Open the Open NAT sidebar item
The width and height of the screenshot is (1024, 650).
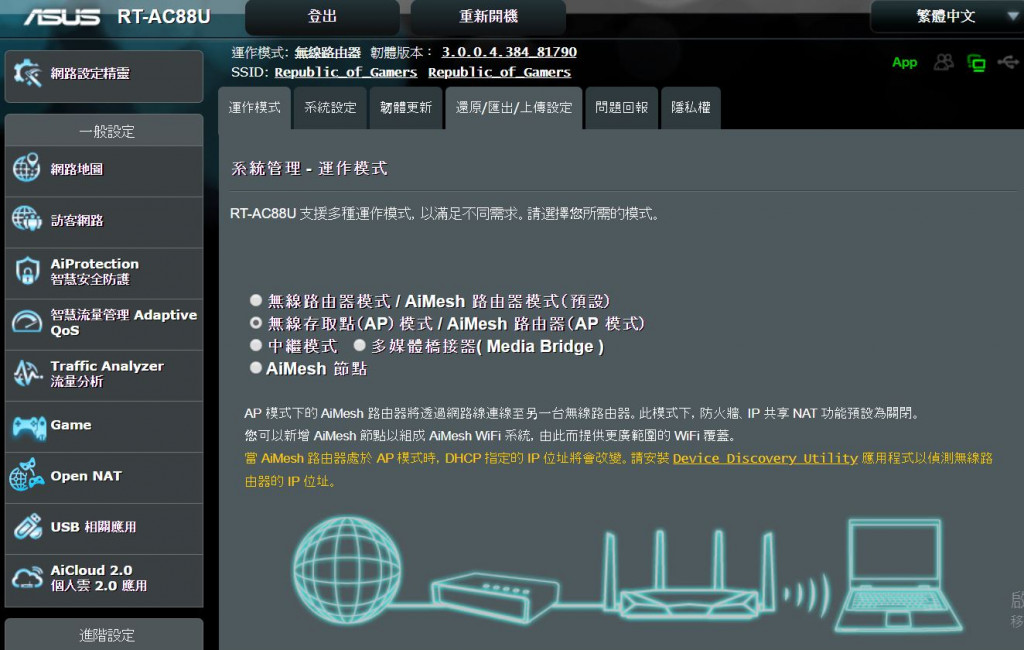click(104, 476)
